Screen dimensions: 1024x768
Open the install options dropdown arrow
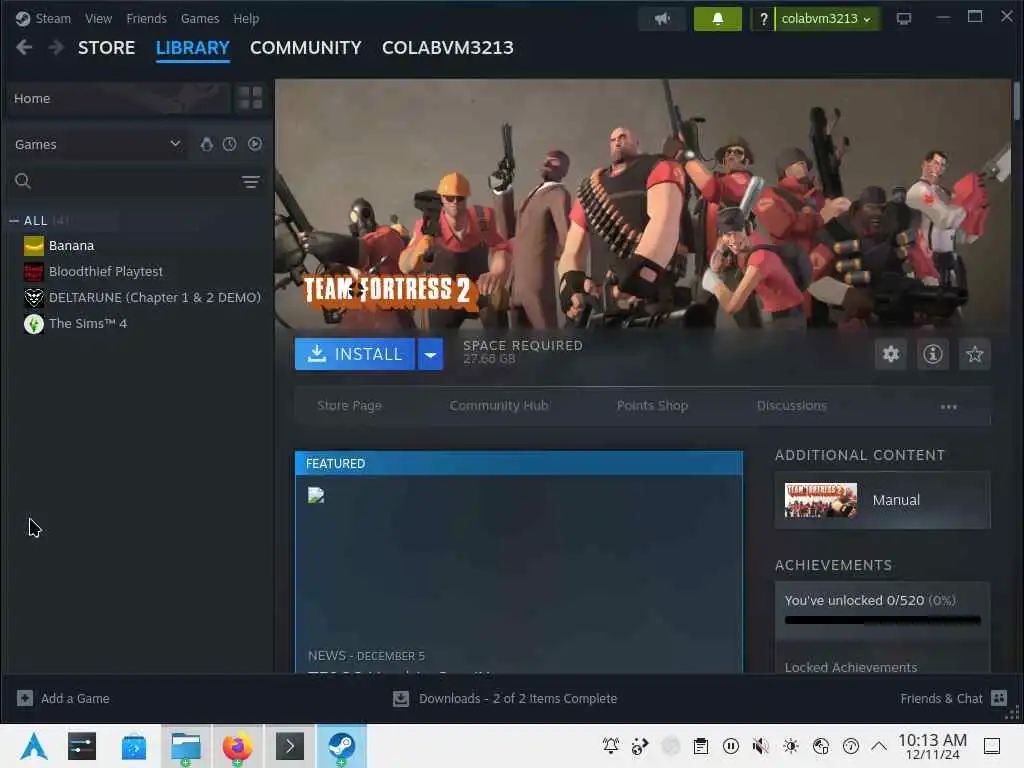(430, 354)
